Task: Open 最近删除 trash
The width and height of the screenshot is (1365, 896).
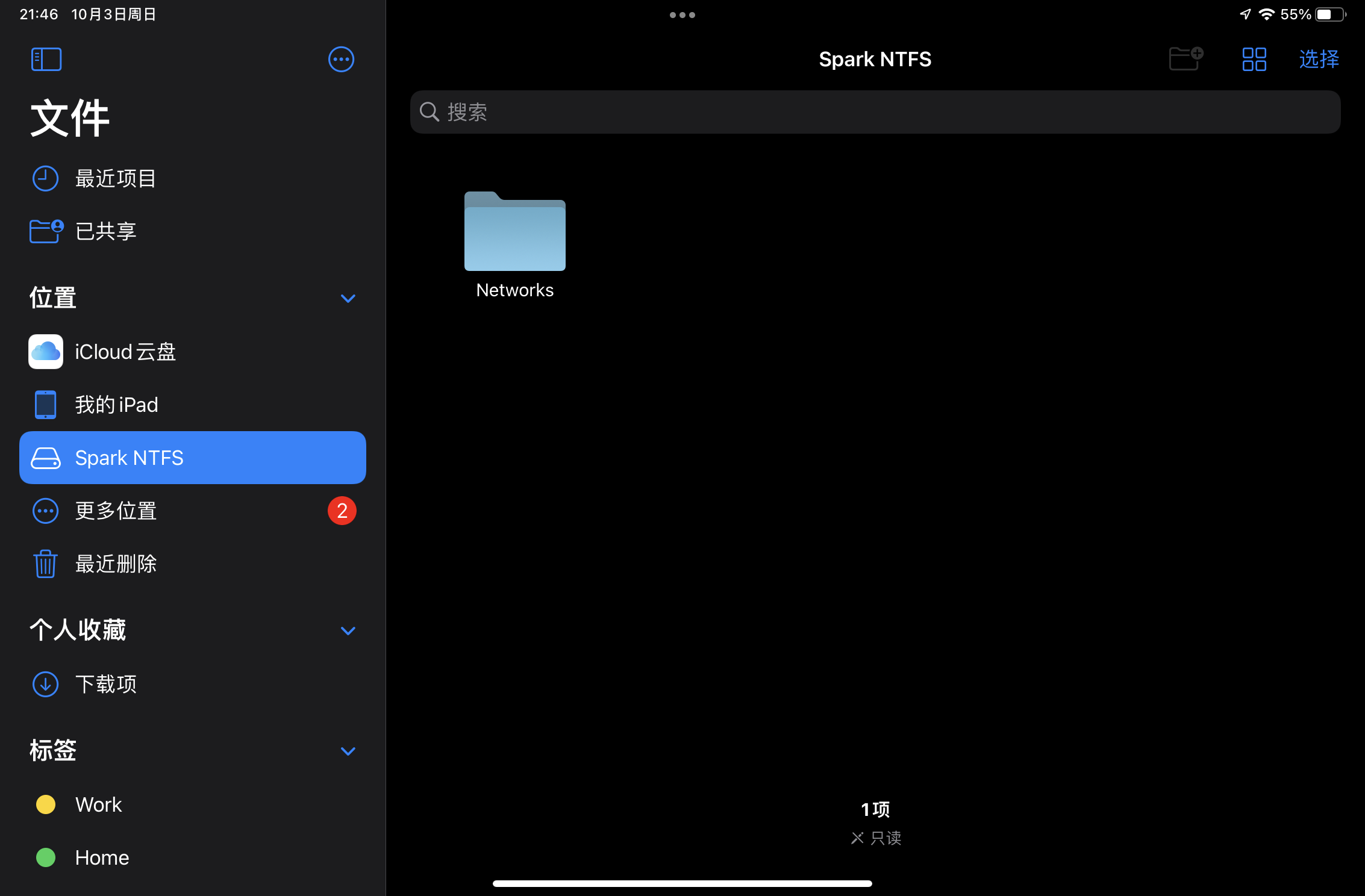Action: [x=116, y=564]
